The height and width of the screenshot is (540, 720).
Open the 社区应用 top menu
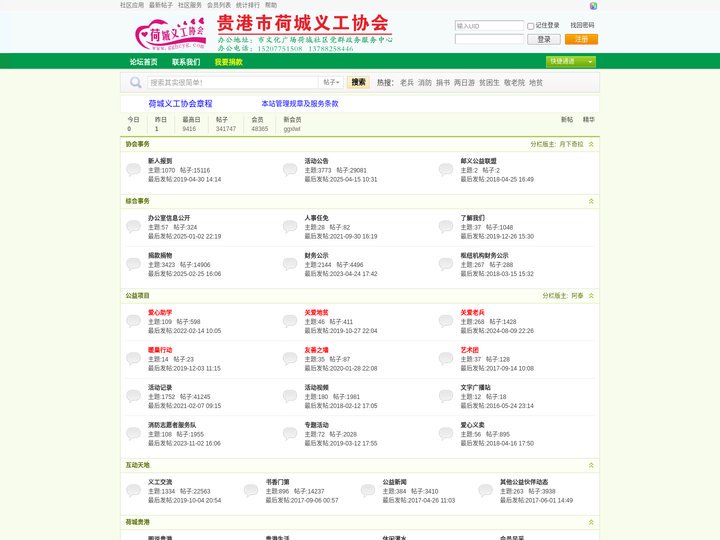pyautogui.click(x=132, y=5)
